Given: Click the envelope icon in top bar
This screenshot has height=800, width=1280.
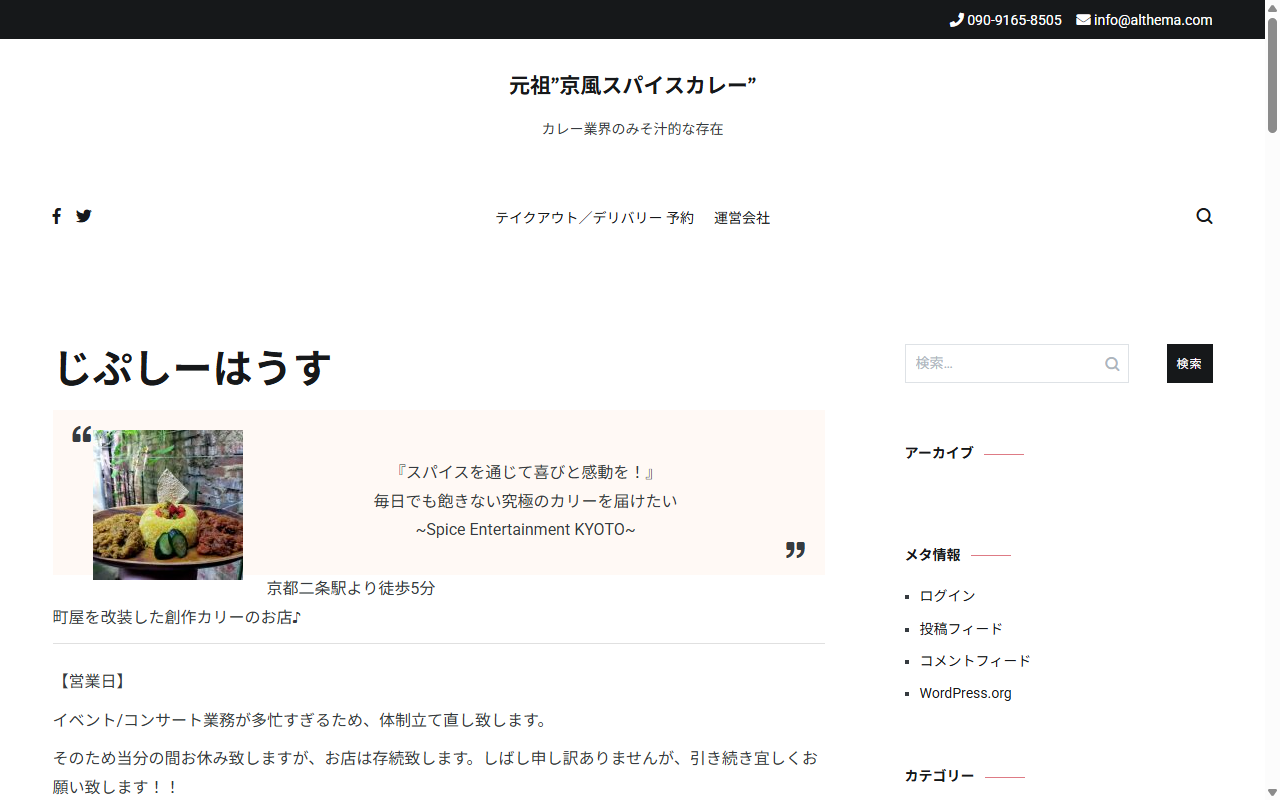Looking at the screenshot, I should 1083,20.
